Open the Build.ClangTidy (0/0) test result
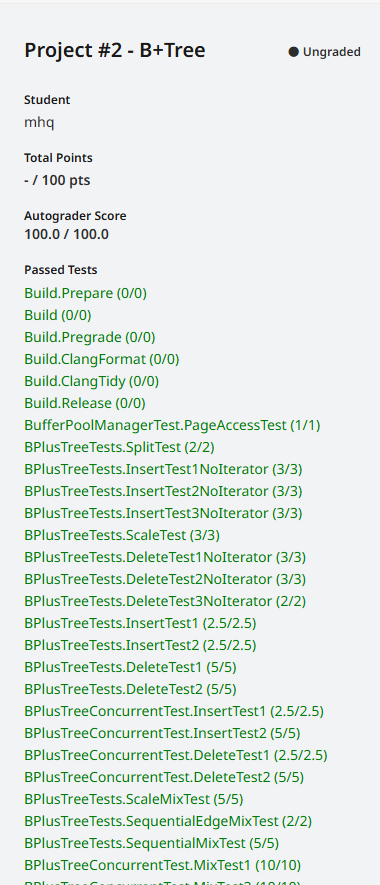 pyautogui.click(x=91, y=382)
